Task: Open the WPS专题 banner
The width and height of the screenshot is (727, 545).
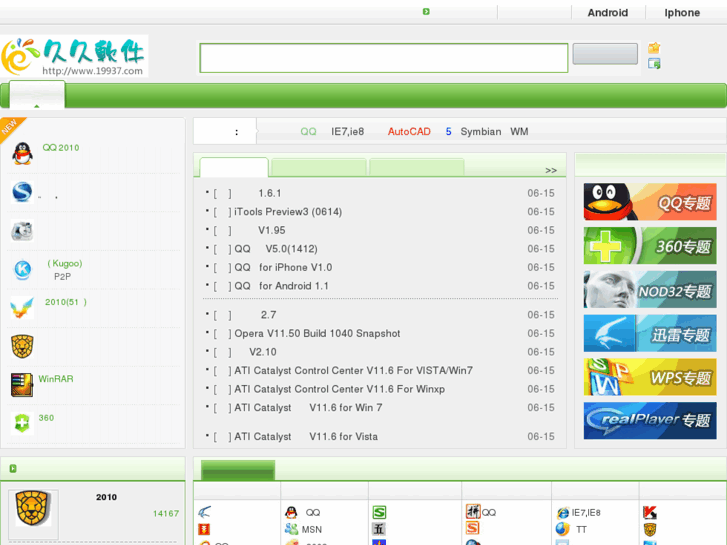Action: tap(650, 377)
